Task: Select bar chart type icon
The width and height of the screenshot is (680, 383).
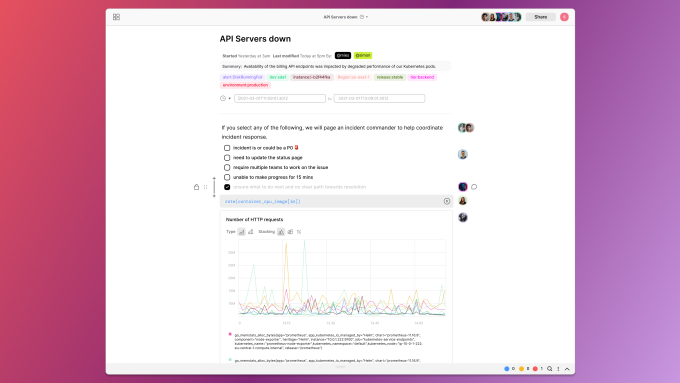Action: click(251, 232)
